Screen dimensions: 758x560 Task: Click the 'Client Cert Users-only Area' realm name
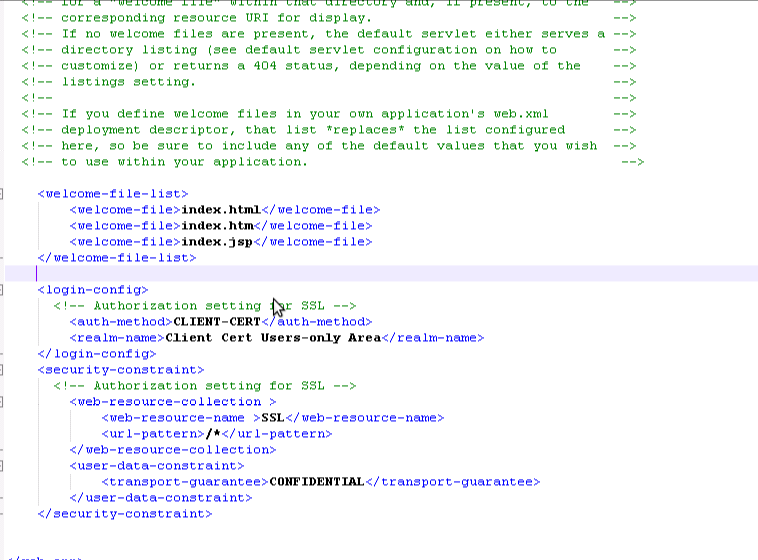tap(273, 338)
